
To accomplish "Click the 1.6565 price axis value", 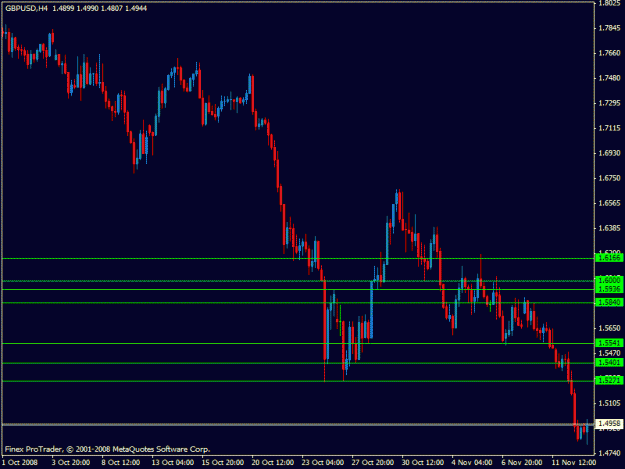I will (610, 203).
